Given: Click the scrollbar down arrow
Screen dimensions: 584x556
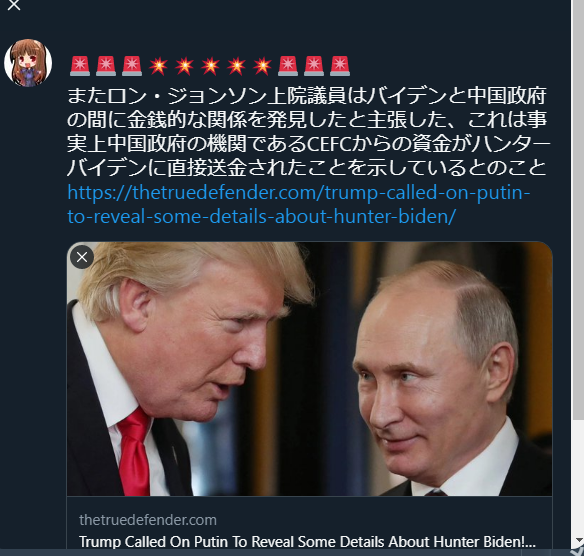Looking at the screenshot, I should coord(578,540).
